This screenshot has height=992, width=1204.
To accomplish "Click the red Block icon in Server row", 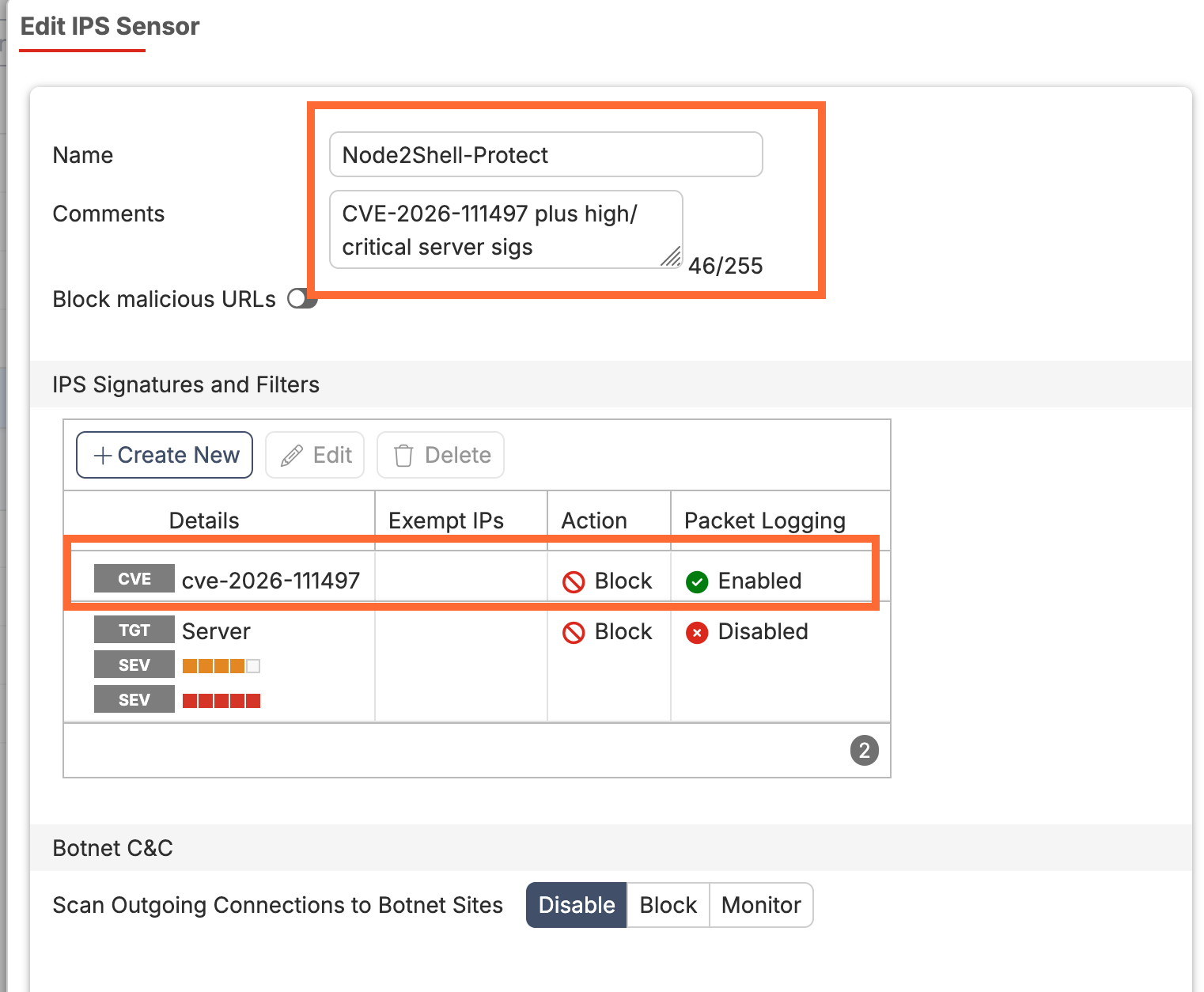I will [574, 633].
